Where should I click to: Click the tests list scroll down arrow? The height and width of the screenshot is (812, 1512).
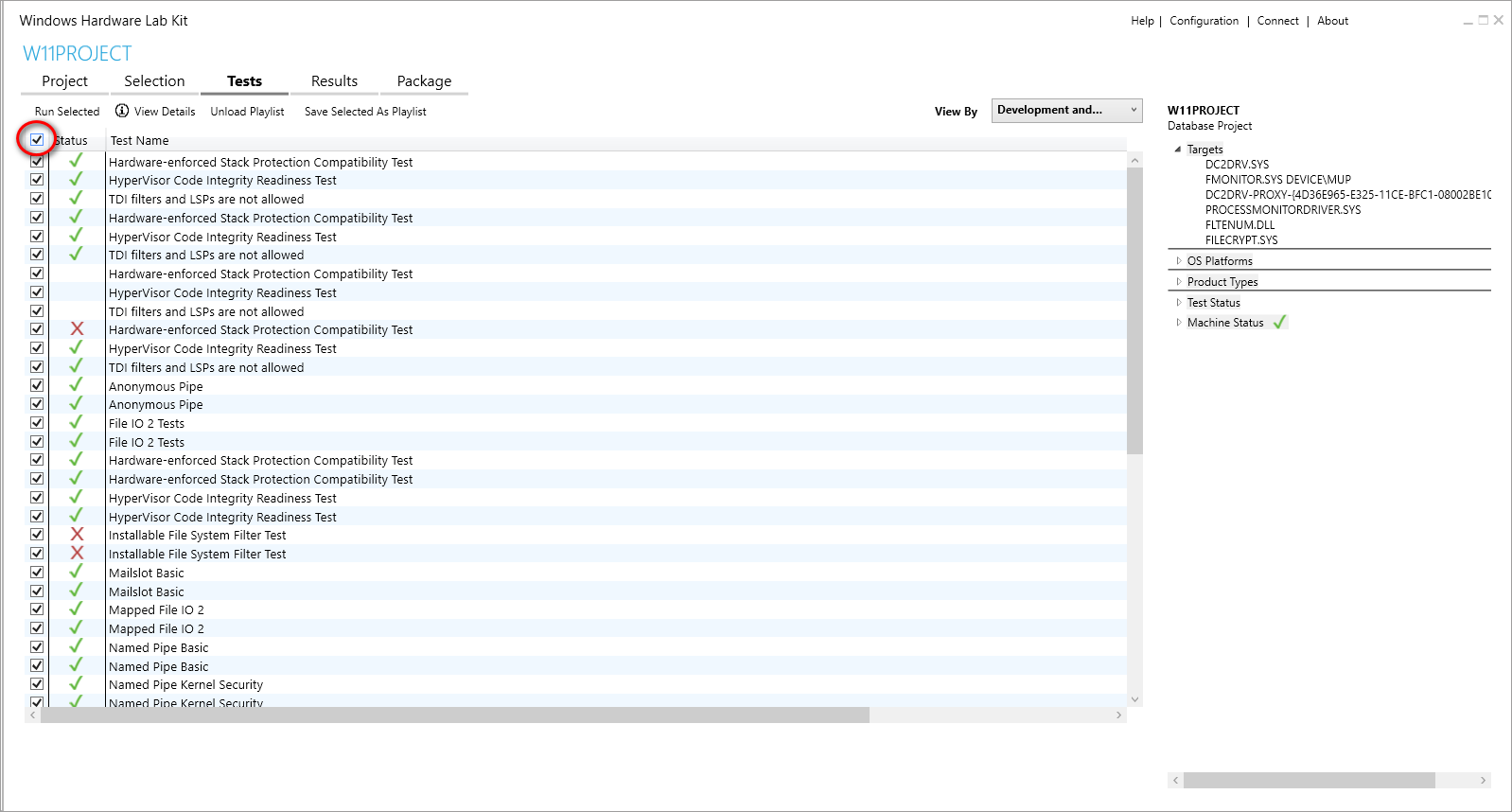point(1134,699)
